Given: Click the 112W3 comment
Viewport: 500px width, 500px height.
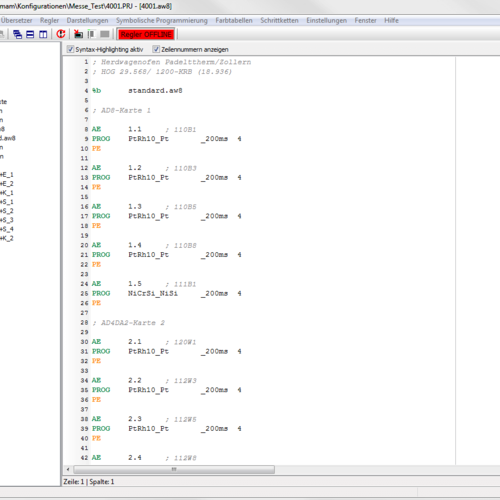Looking at the screenshot, I should [x=181, y=381].
